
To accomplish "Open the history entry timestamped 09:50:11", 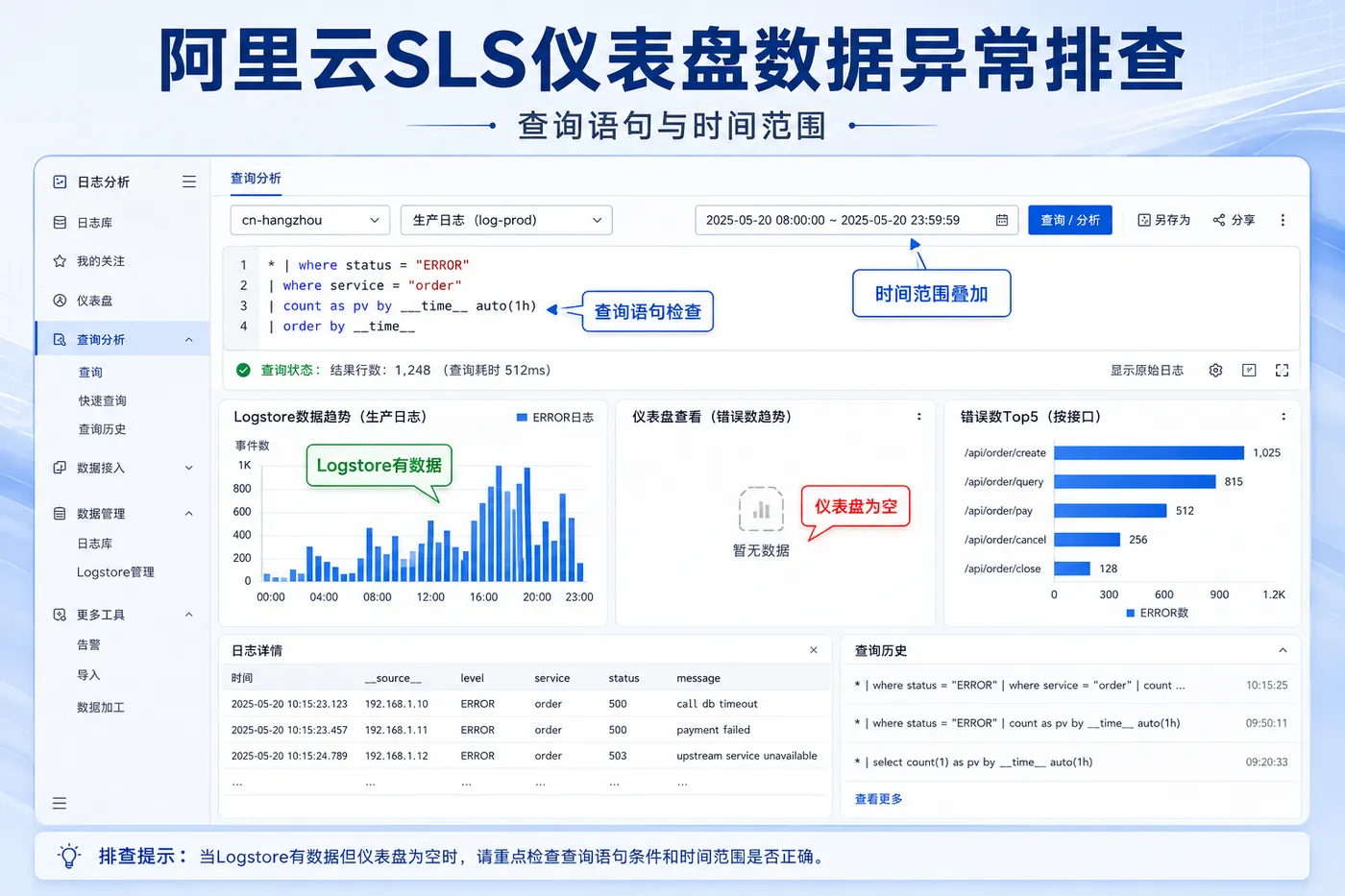I will (1071, 723).
